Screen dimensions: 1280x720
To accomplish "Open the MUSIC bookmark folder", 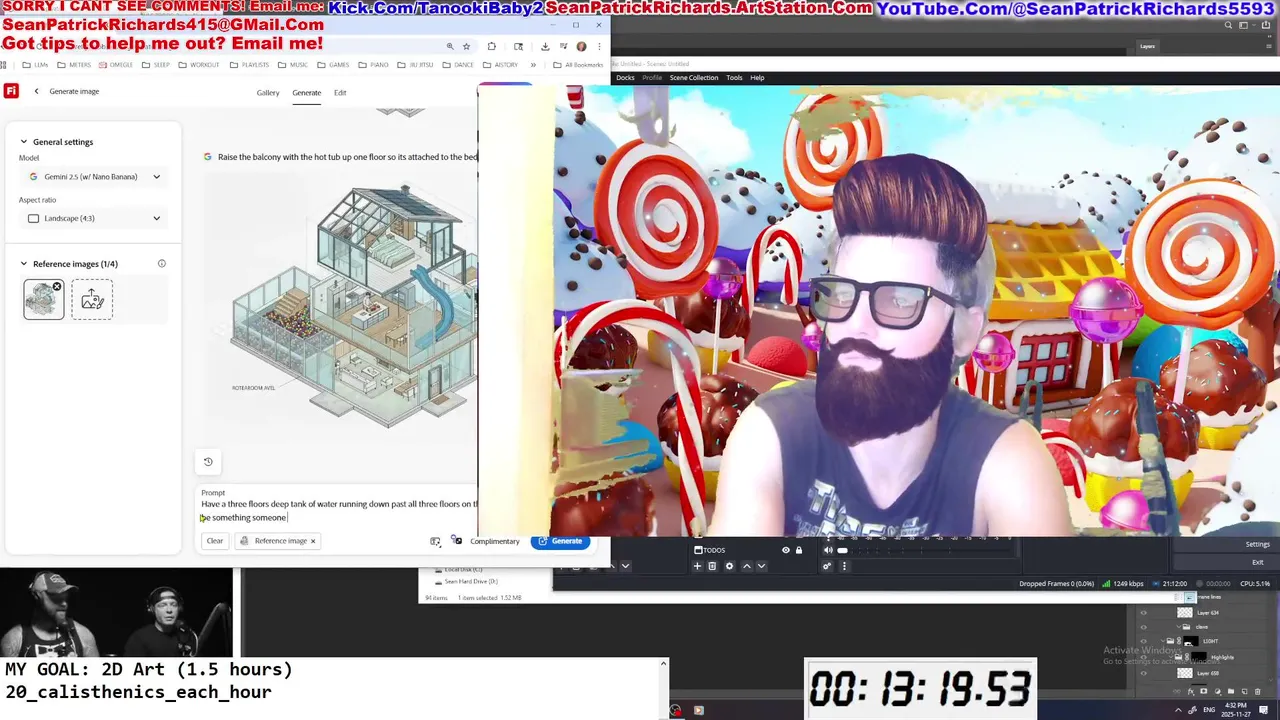I will coord(292,65).
